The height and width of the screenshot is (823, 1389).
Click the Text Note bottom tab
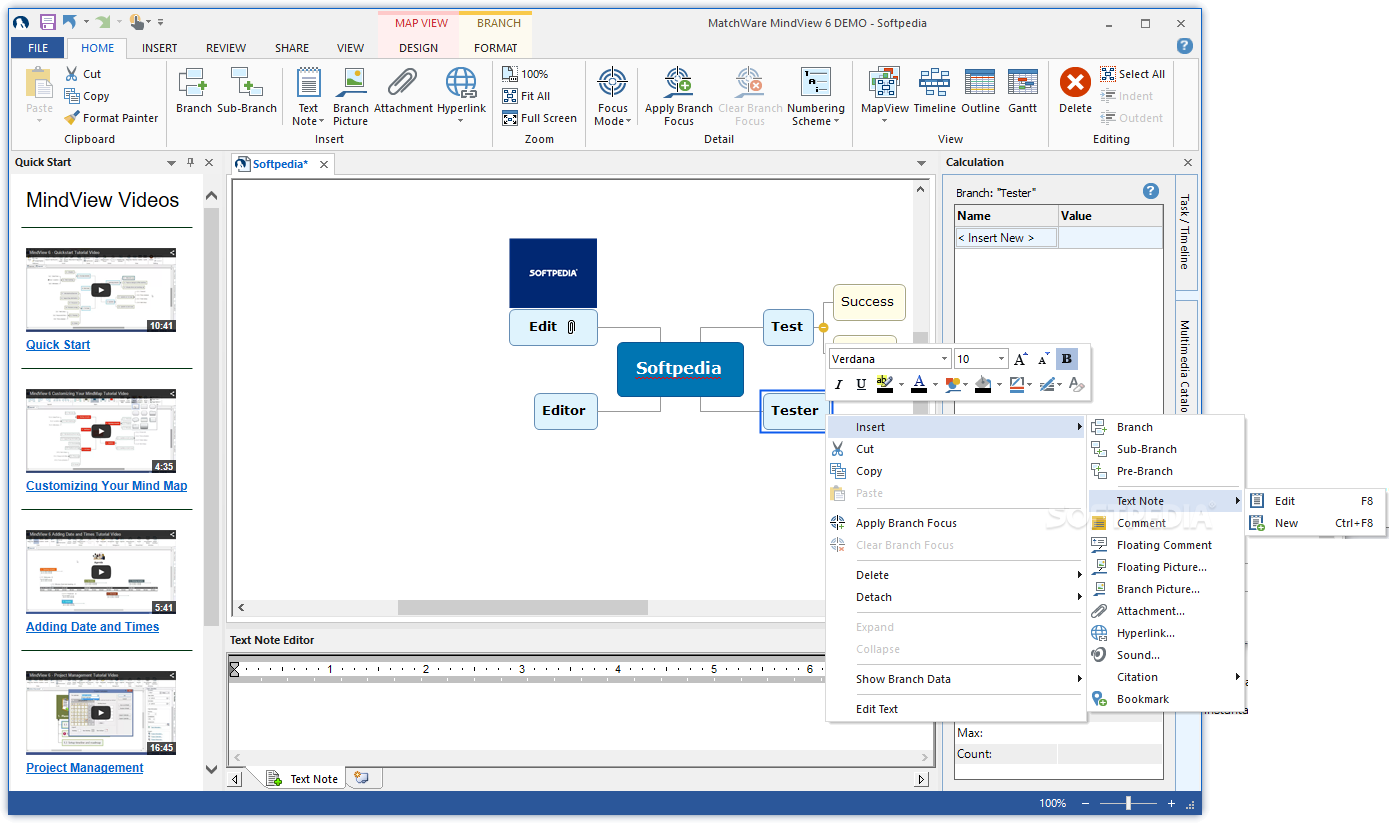point(304,778)
